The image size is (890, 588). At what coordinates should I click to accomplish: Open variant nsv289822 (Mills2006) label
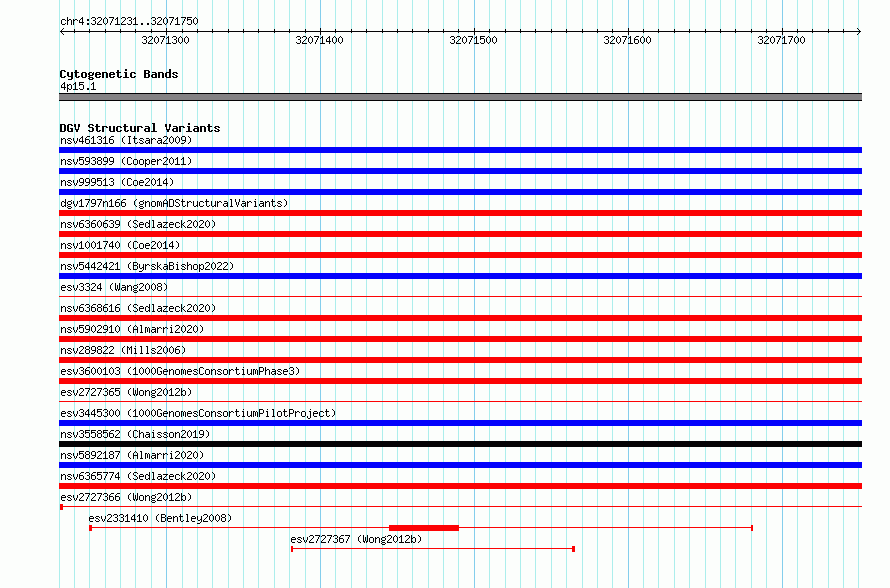tap(123, 350)
